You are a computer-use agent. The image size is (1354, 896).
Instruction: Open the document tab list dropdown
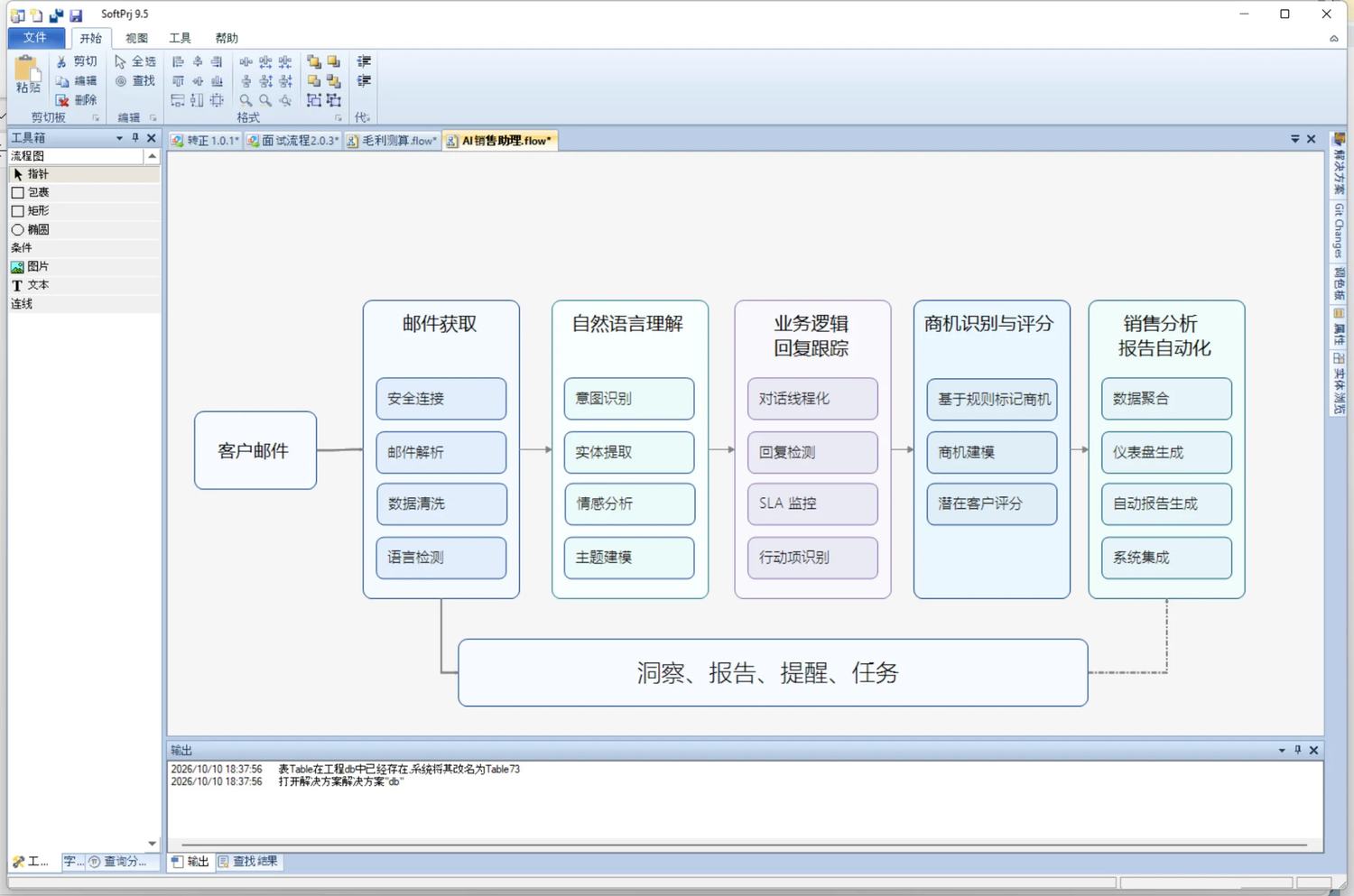[x=1295, y=139]
